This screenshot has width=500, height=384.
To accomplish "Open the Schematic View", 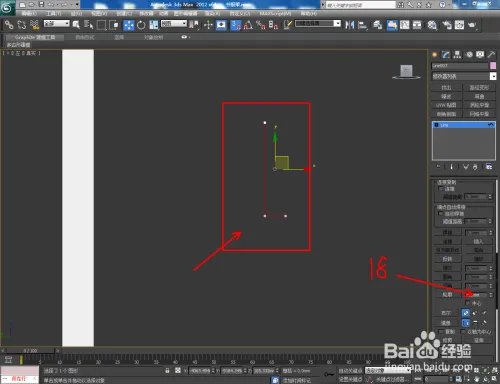I will tap(417, 25).
